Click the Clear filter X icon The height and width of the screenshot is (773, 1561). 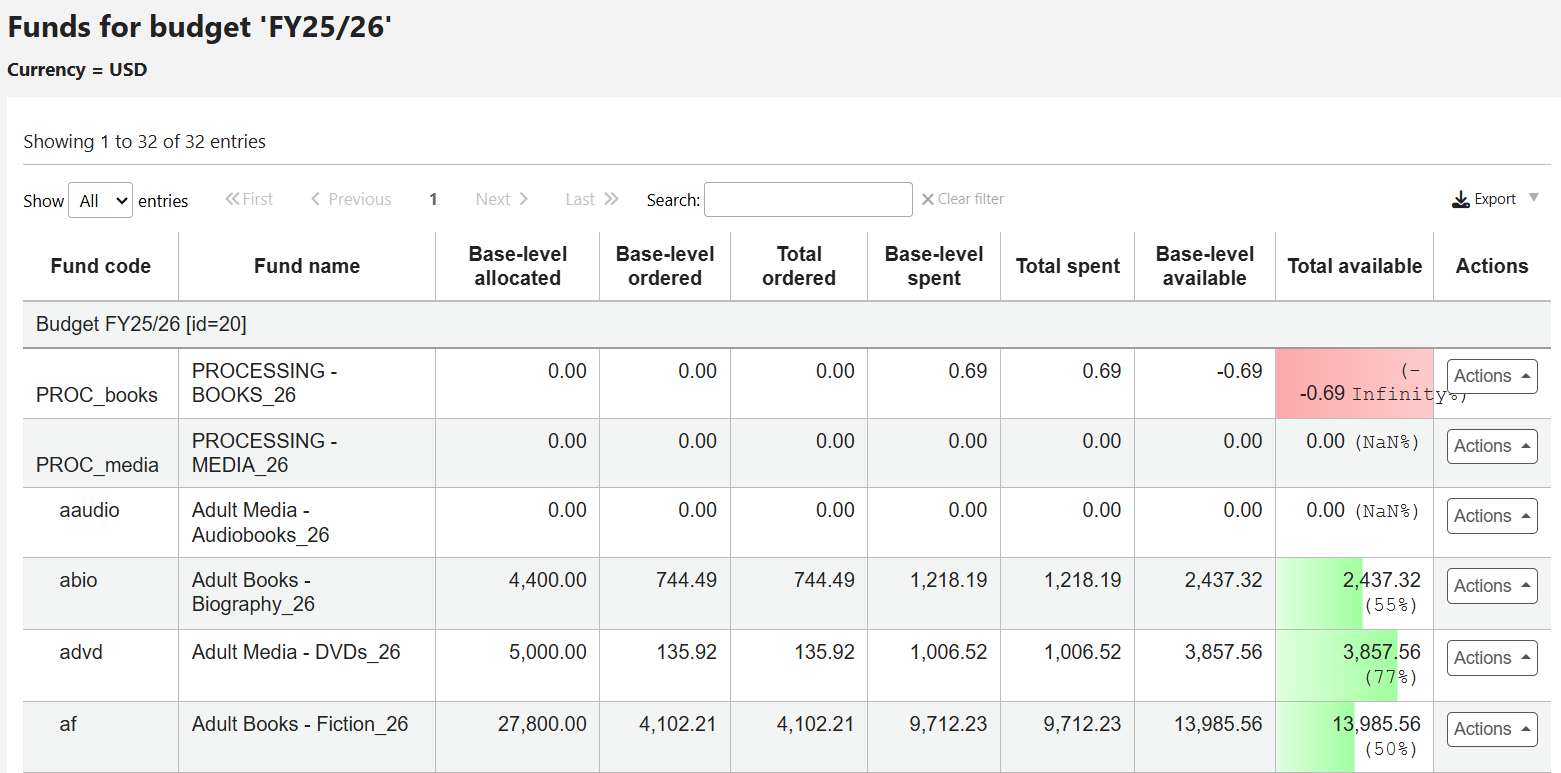[927, 200]
